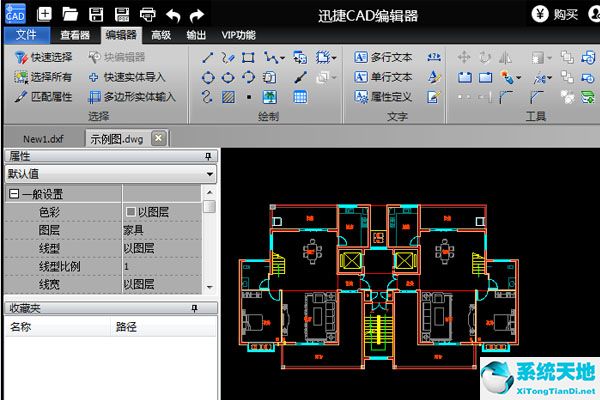Switch to the 编辑器 tab
The image size is (600, 400).
121,35
